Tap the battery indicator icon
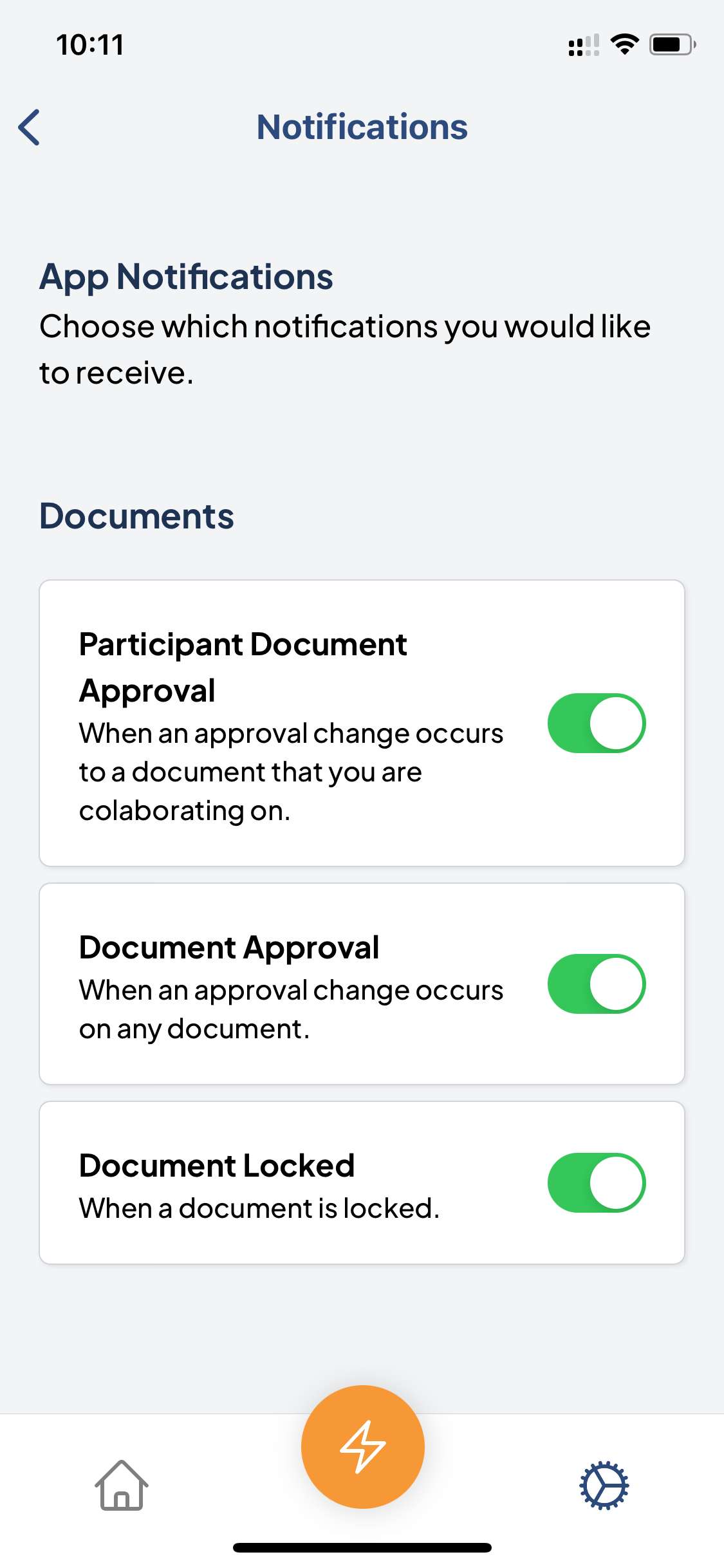The width and height of the screenshot is (724, 1568). pyautogui.click(x=673, y=44)
